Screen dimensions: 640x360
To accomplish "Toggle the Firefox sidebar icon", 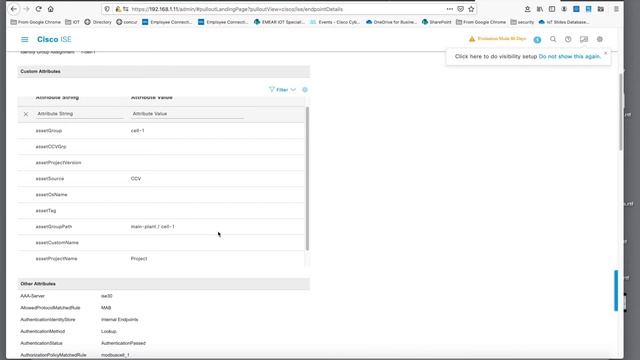I will (552, 9).
